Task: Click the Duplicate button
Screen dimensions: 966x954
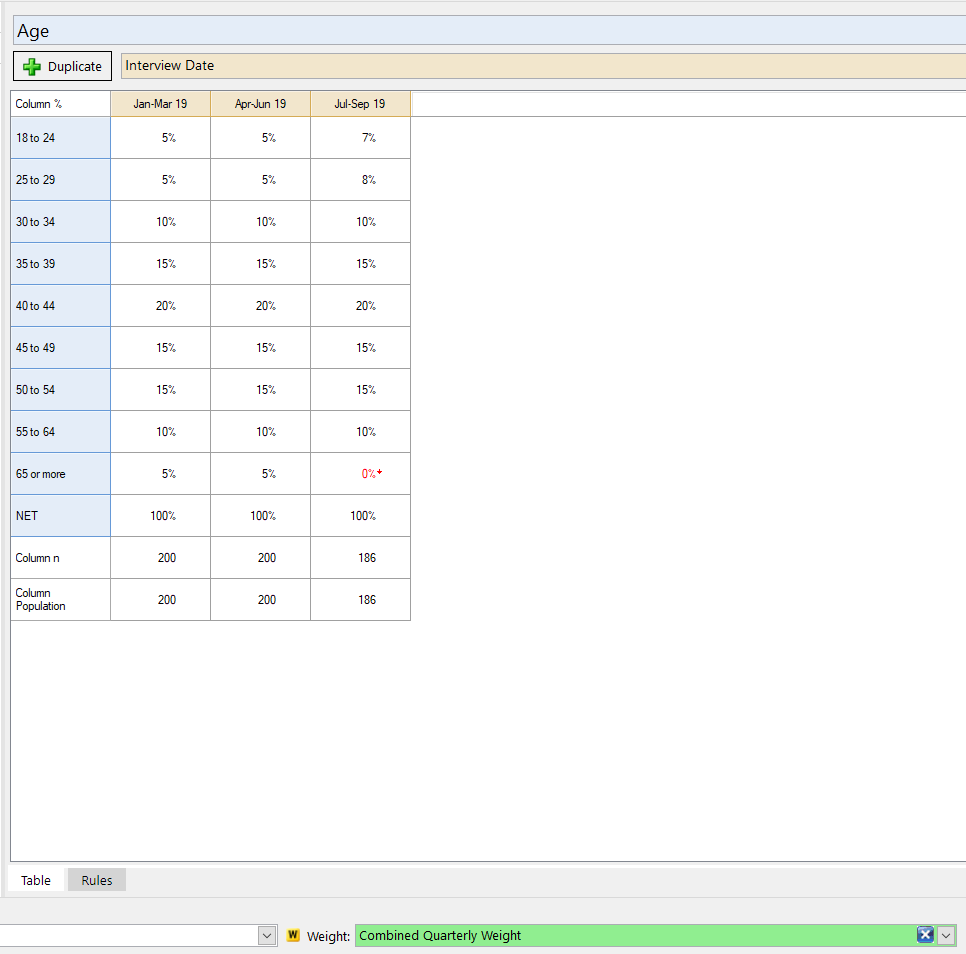Action: pyautogui.click(x=62, y=66)
